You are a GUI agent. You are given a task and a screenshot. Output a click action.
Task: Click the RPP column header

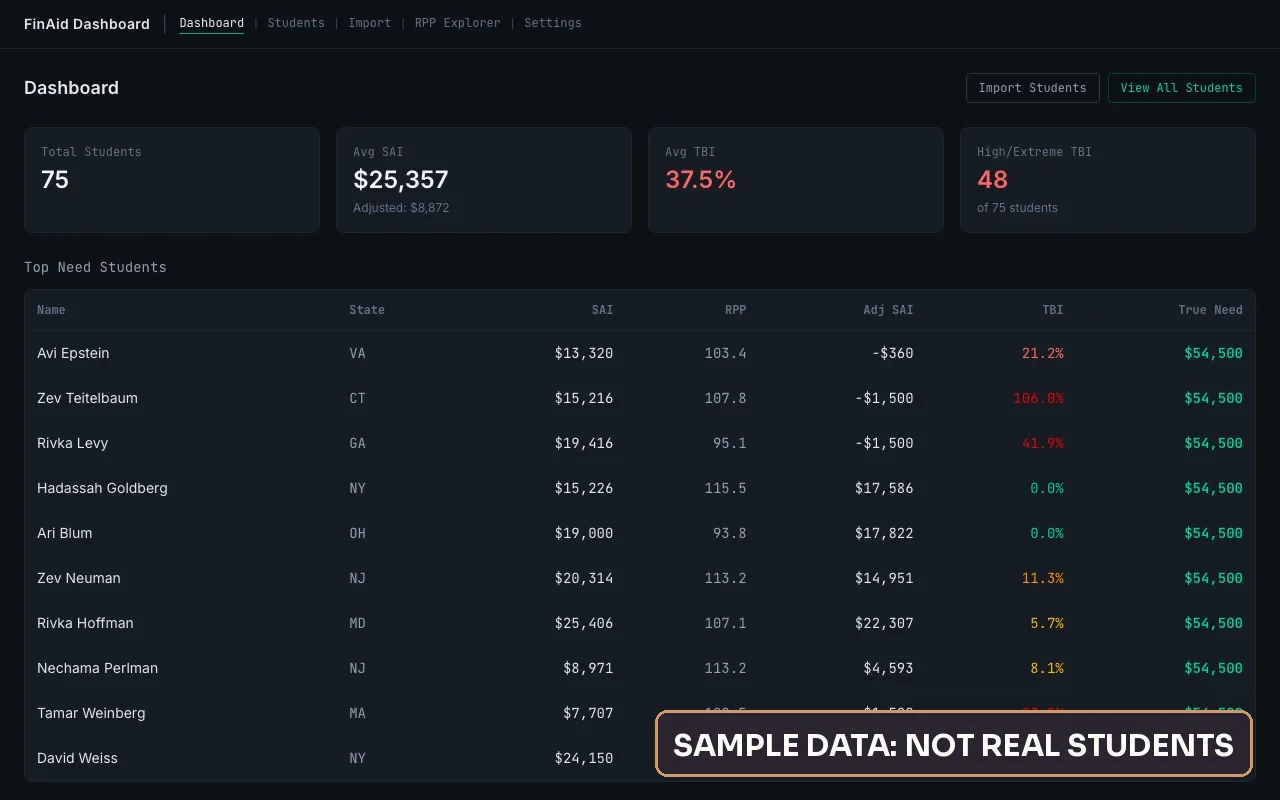[x=736, y=310]
